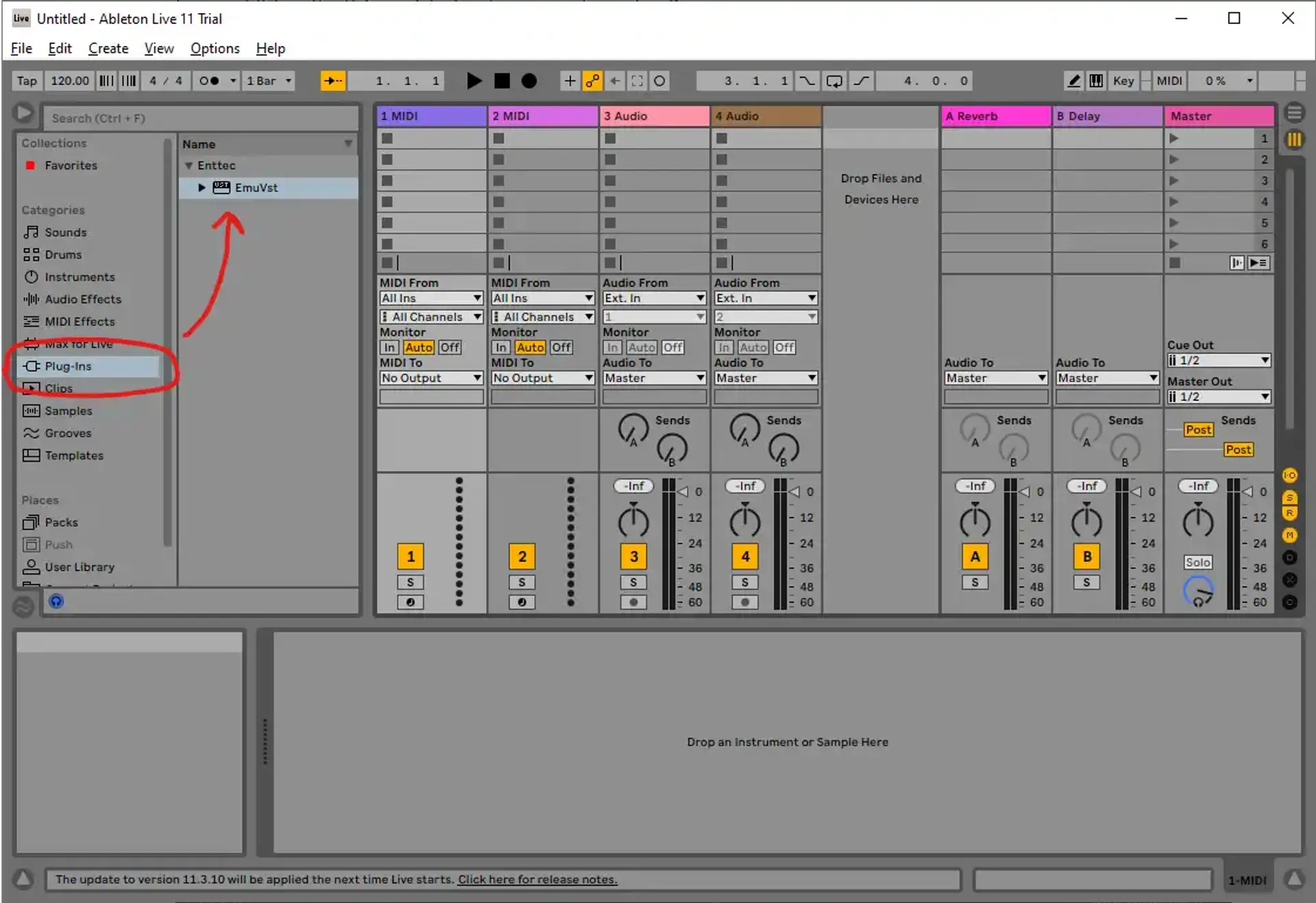Open the Cue Out dropdown
Viewport: 1316px width, 903px height.
point(1219,361)
